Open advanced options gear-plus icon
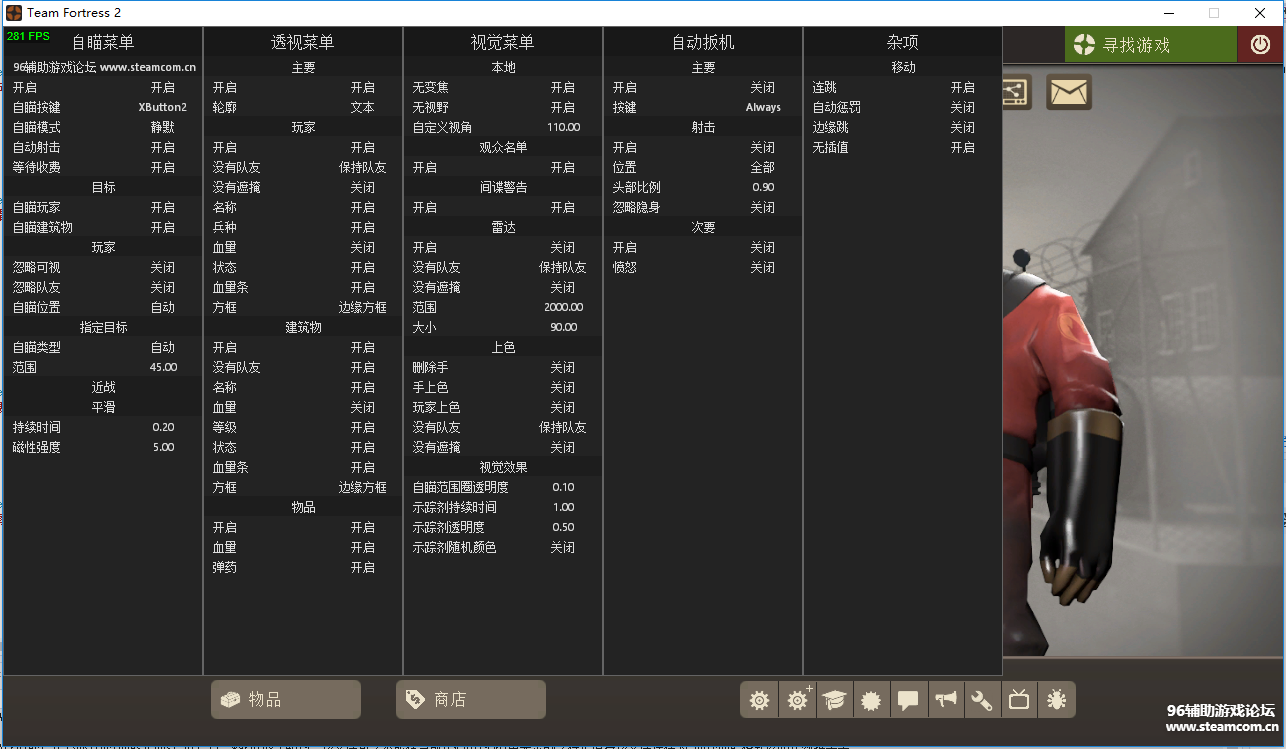The height and width of the screenshot is (749, 1286). click(797, 700)
